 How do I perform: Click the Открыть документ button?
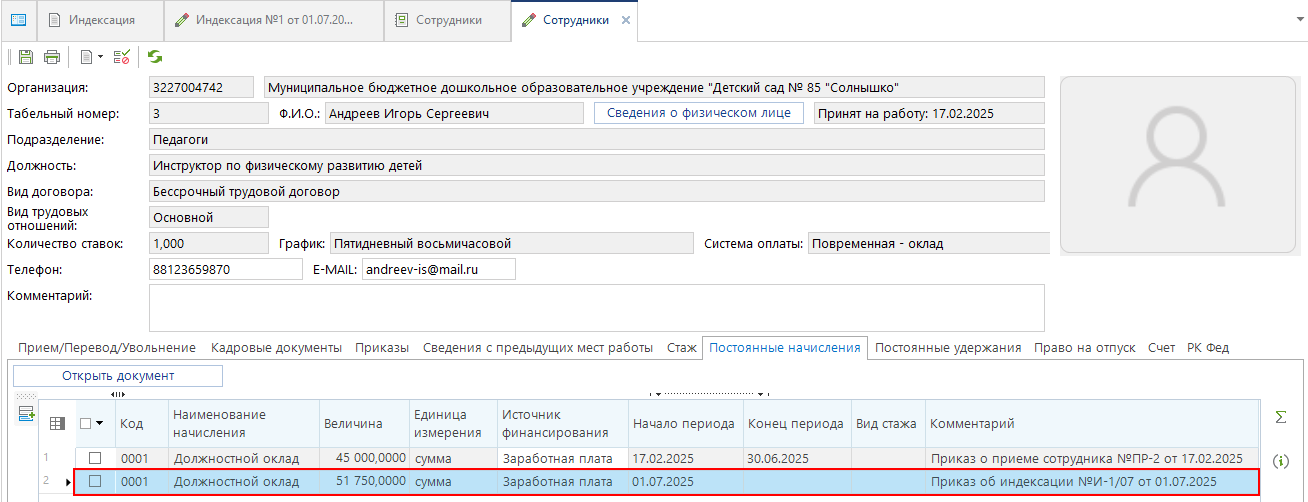(x=118, y=376)
